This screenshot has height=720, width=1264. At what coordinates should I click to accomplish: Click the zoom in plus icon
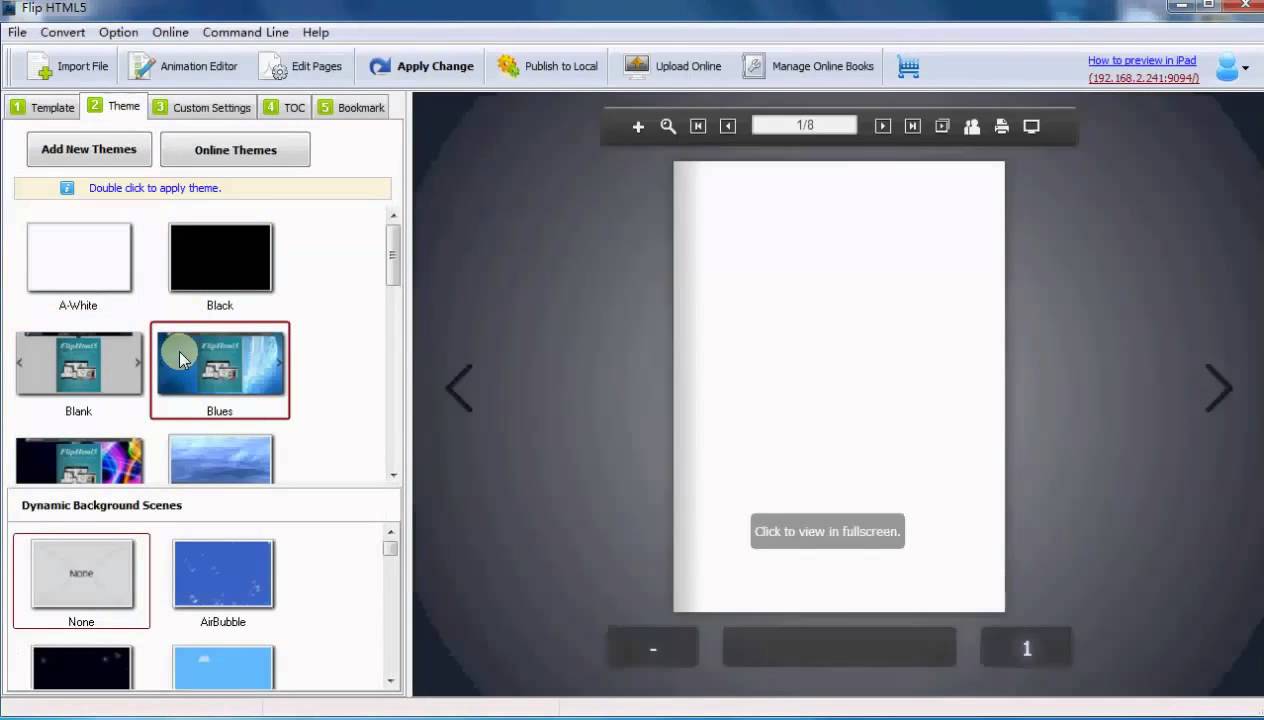pyautogui.click(x=638, y=126)
